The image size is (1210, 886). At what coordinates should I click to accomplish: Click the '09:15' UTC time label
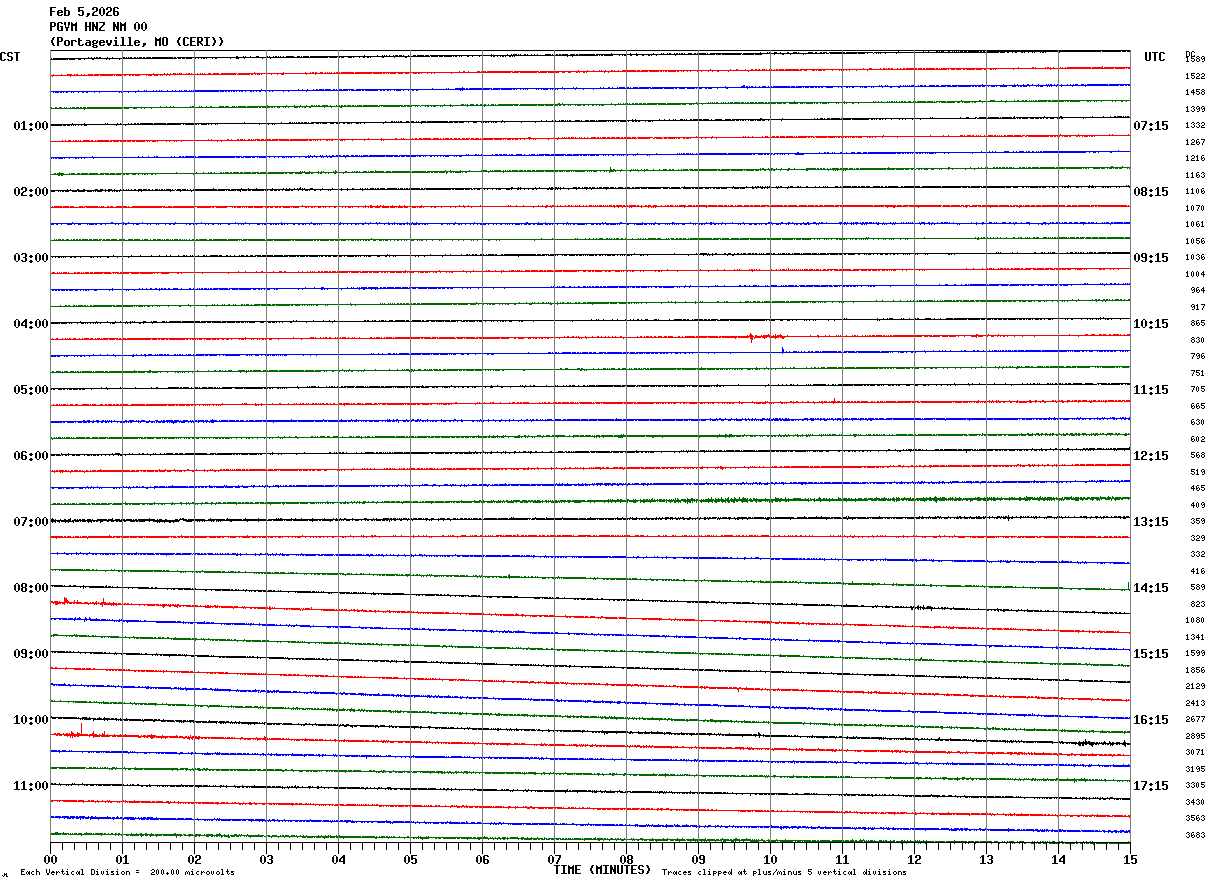pyautogui.click(x=1151, y=258)
